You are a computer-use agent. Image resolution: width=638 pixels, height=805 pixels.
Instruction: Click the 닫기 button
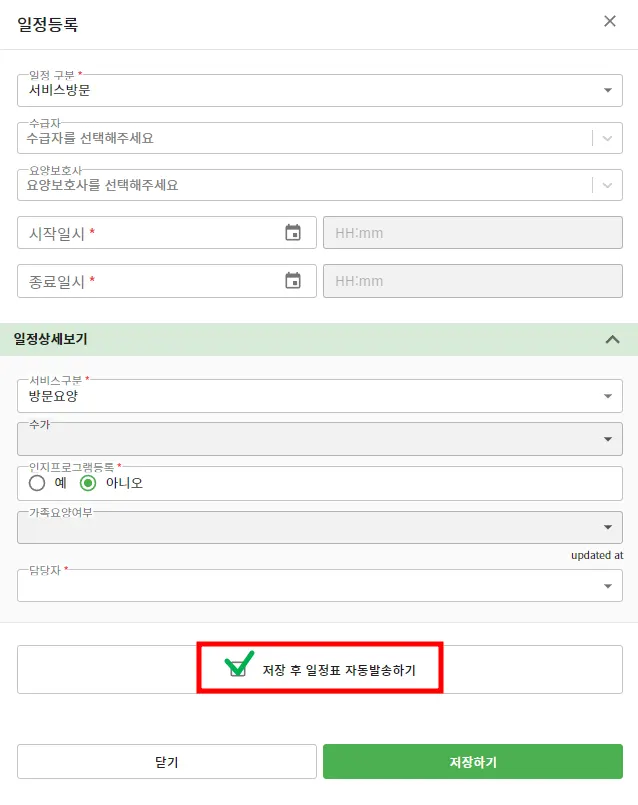(167, 762)
